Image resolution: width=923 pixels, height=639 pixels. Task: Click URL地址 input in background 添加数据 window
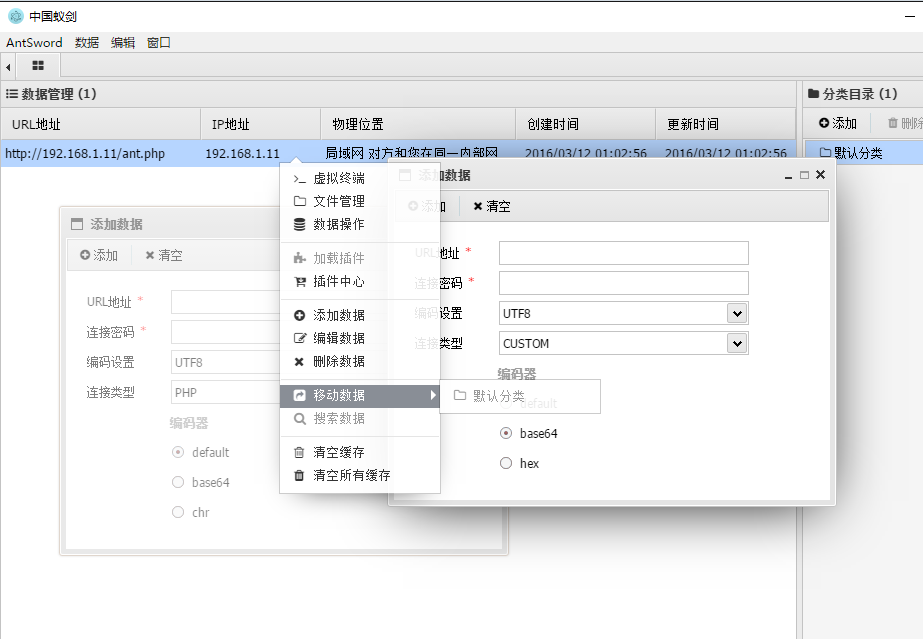coord(225,302)
